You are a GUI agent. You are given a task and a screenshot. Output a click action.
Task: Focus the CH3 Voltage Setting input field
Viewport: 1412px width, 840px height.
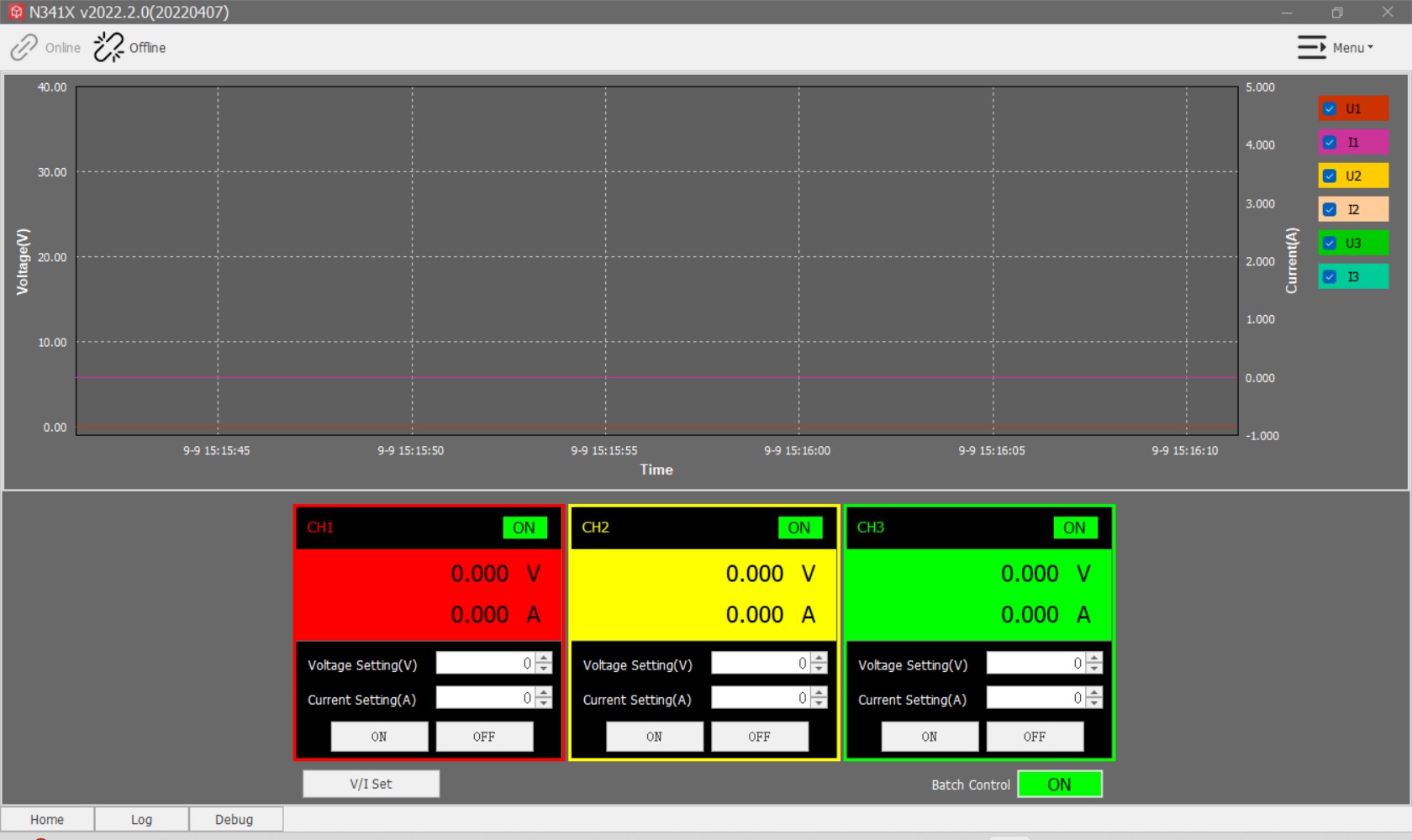coord(1036,664)
